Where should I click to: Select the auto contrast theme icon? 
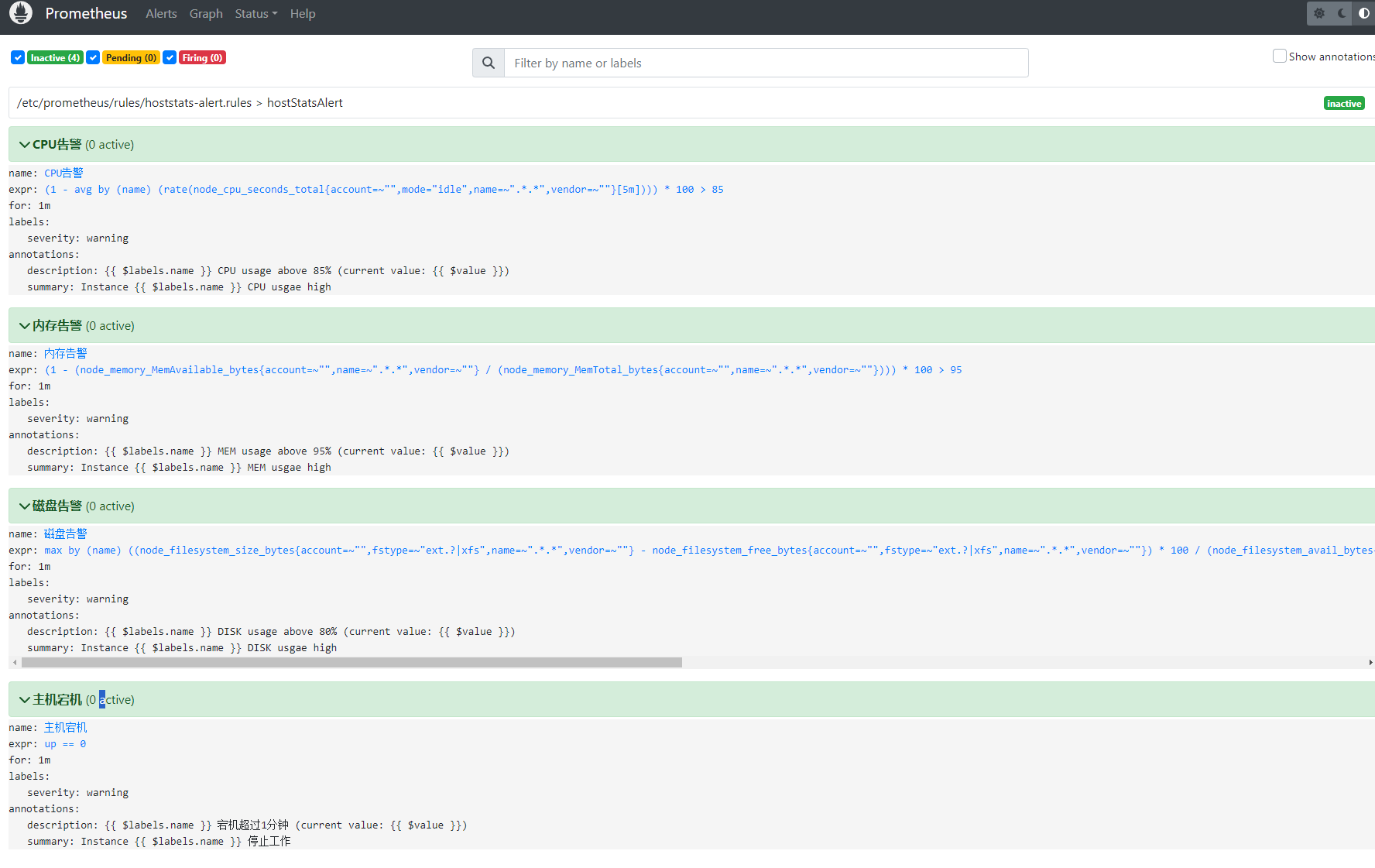coord(1363,13)
